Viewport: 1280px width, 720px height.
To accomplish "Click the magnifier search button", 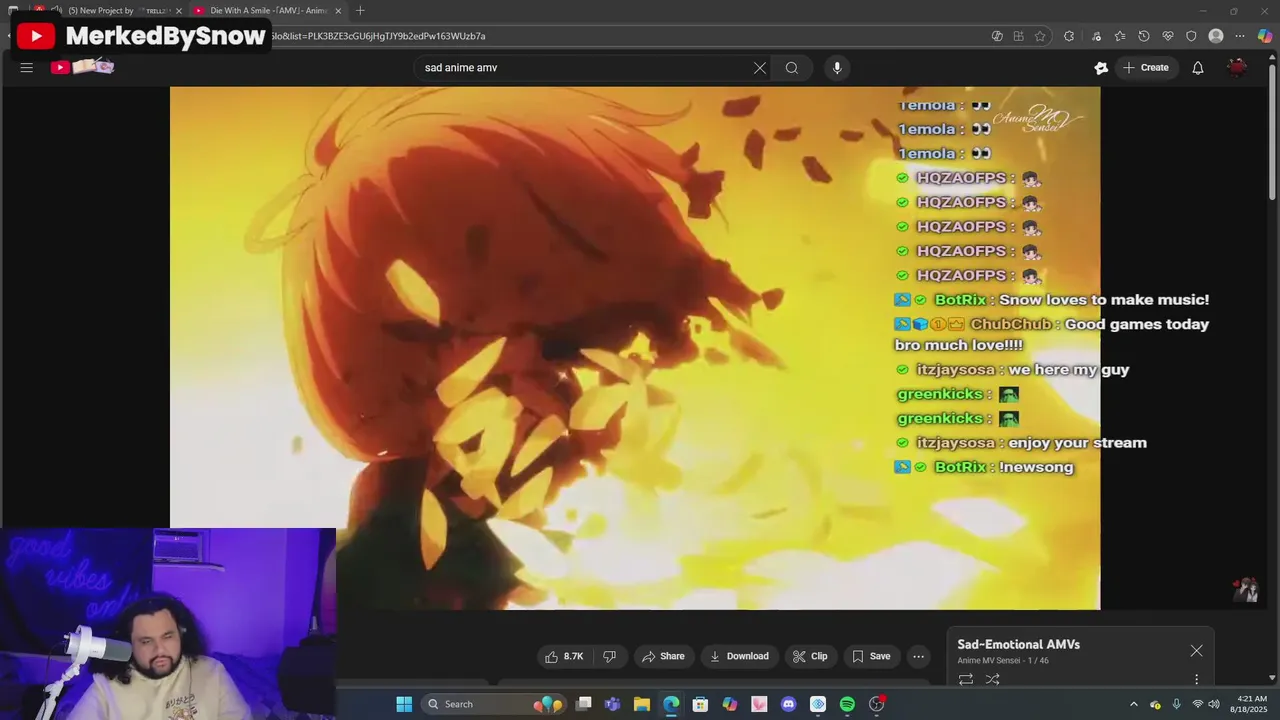I will tap(792, 68).
